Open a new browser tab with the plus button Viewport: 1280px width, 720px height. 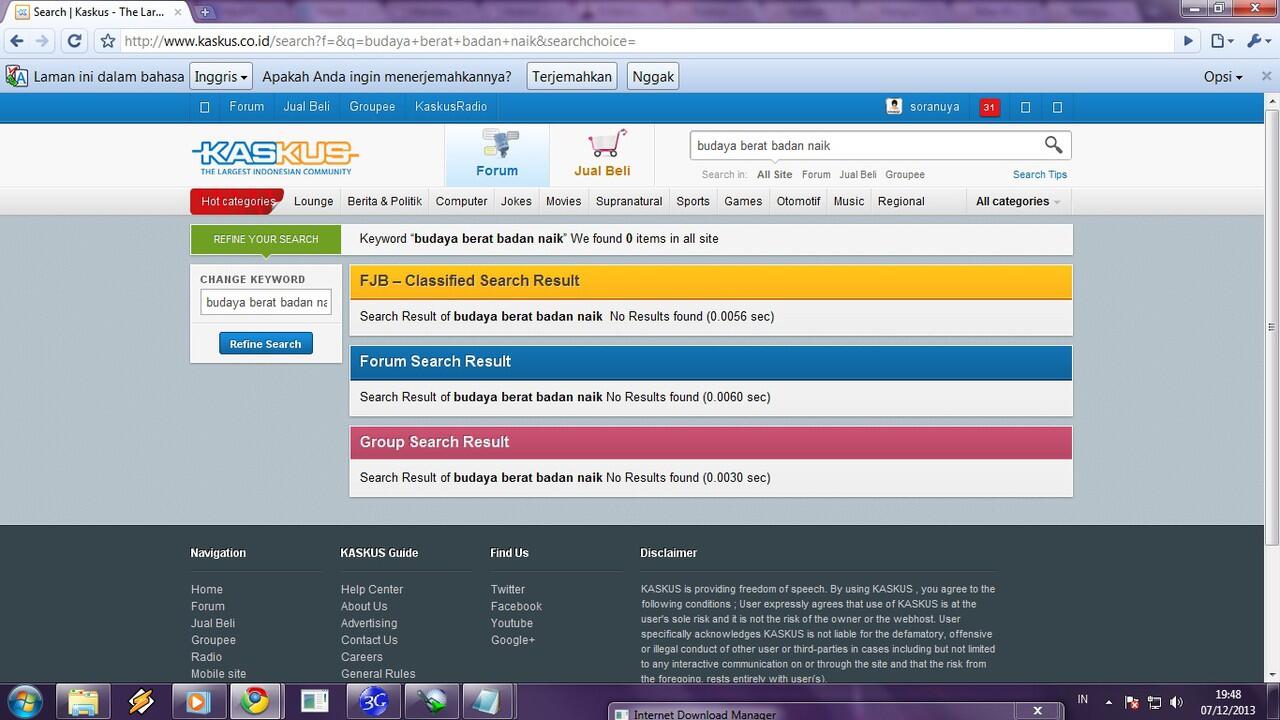click(x=205, y=12)
